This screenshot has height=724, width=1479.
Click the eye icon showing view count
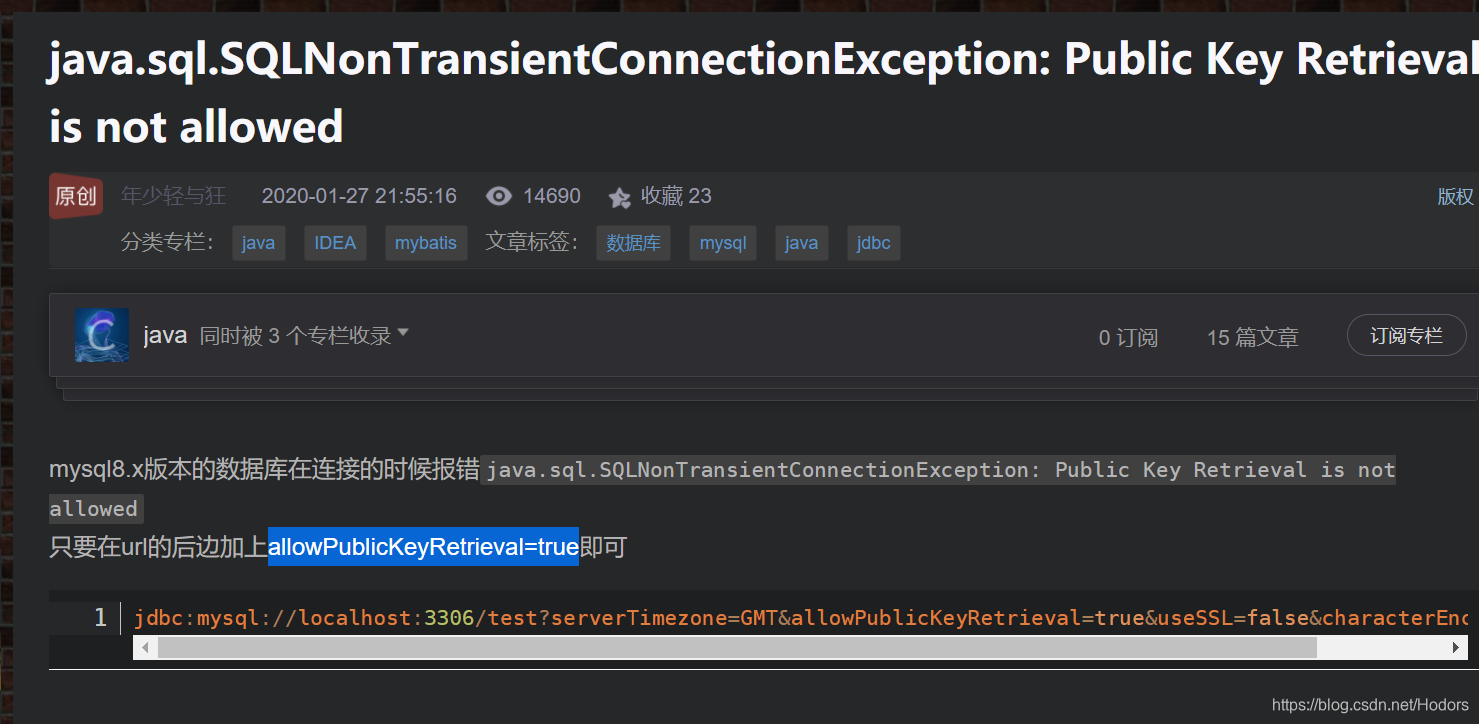[x=498, y=195]
